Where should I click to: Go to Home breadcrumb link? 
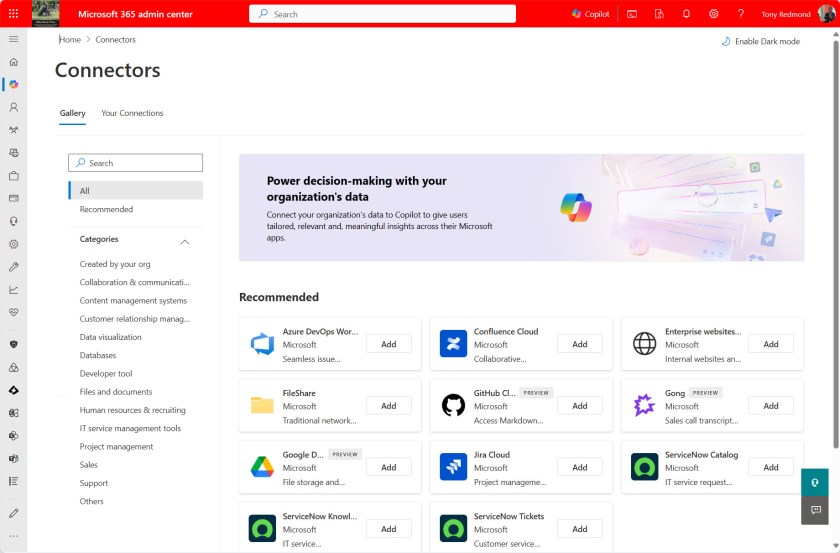click(x=70, y=40)
